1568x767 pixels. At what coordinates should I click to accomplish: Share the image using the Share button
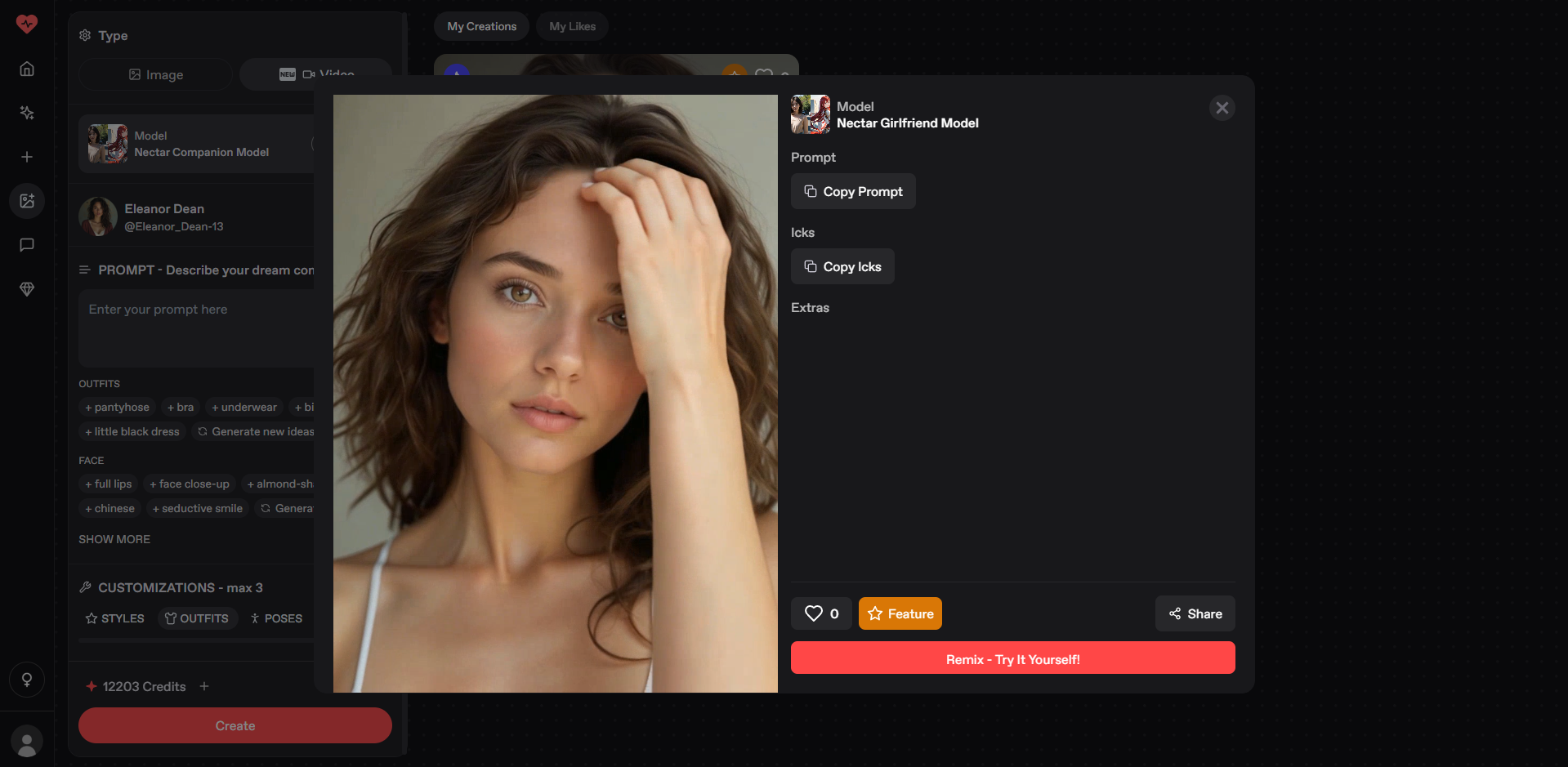point(1195,613)
